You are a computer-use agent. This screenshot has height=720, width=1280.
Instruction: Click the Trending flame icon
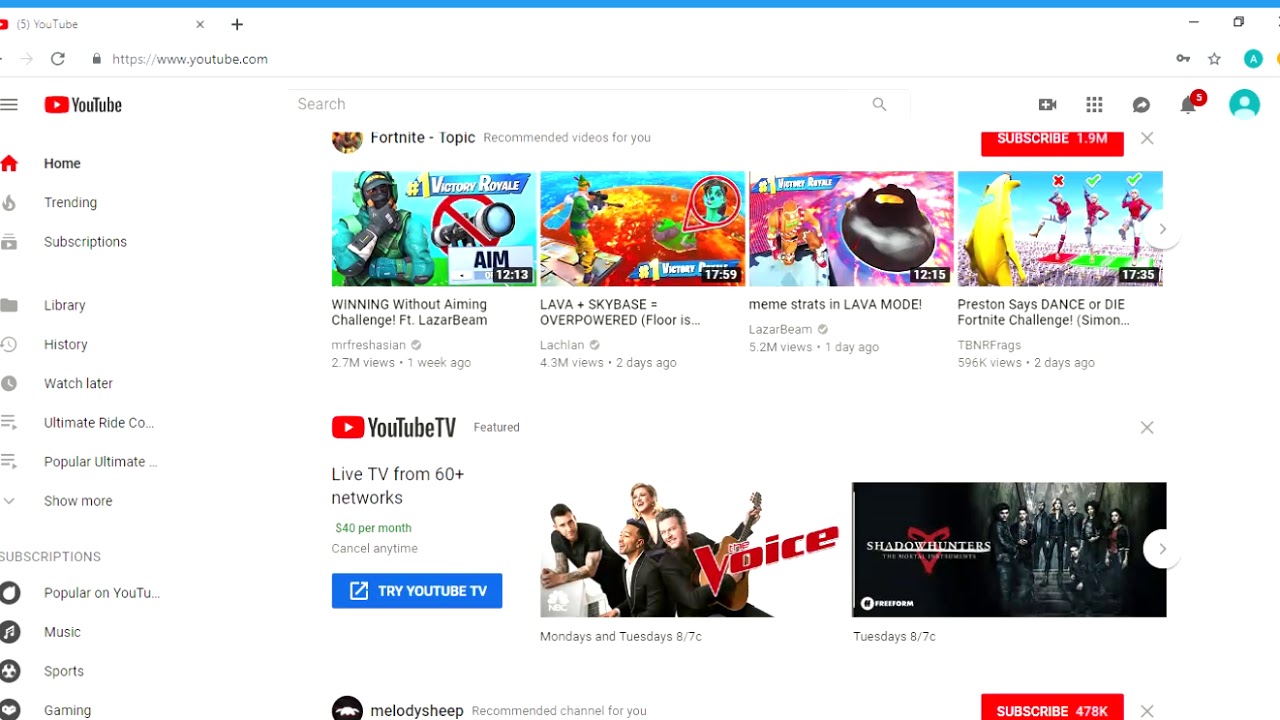[9, 202]
